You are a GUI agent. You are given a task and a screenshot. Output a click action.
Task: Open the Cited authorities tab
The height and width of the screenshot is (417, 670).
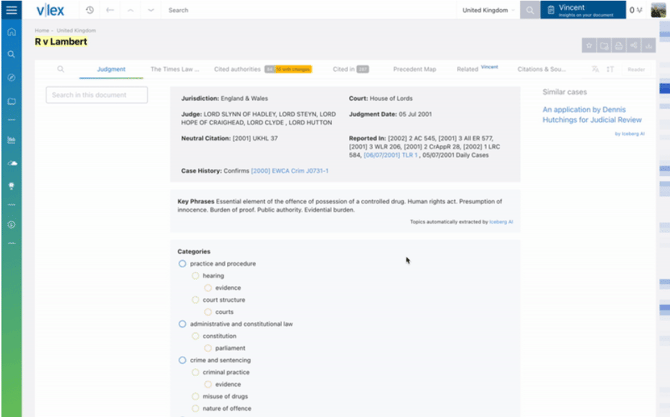pos(262,69)
